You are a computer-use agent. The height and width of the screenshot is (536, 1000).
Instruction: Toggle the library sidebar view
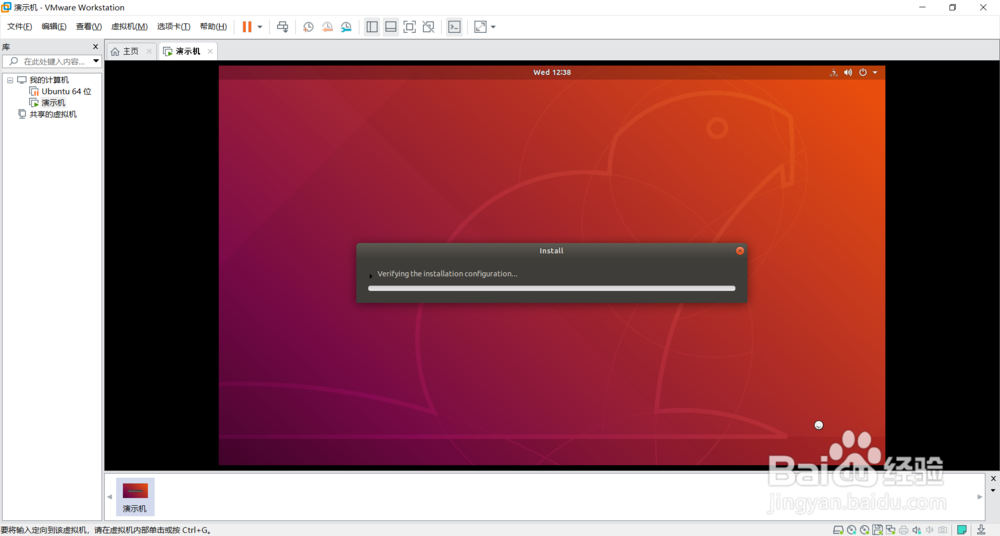[x=372, y=27]
